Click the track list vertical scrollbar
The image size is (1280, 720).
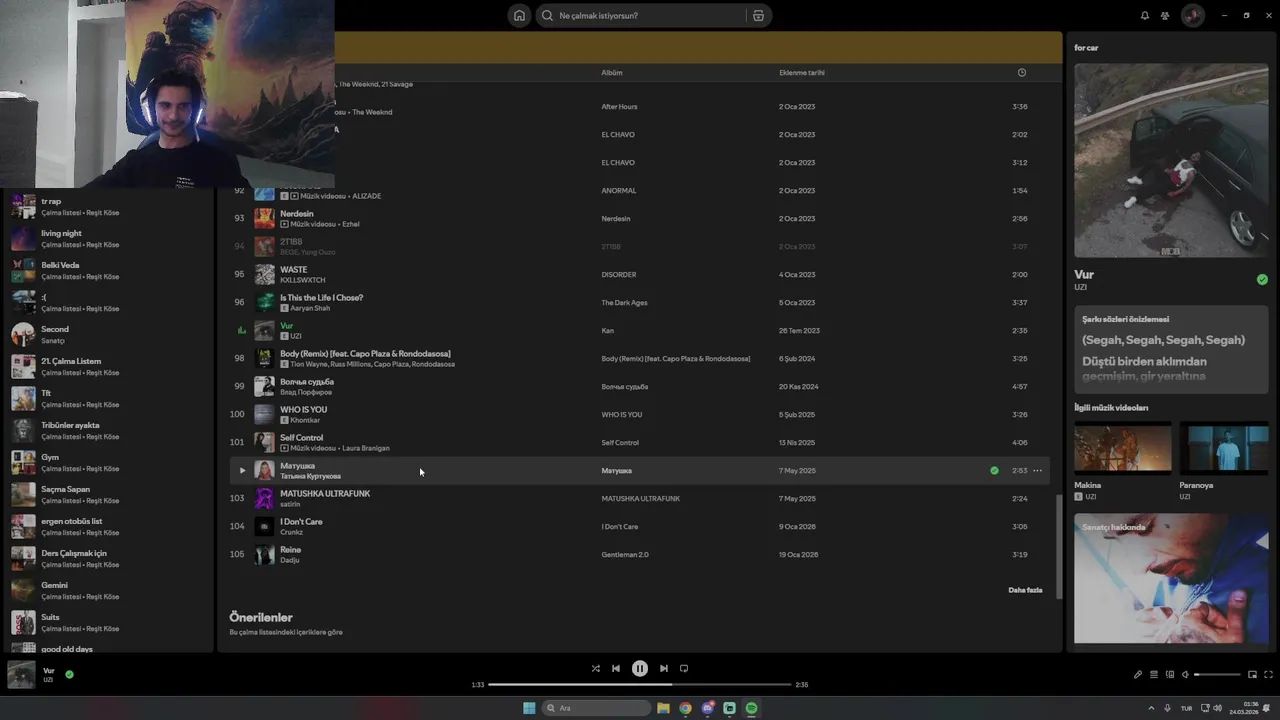click(1058, 546)
